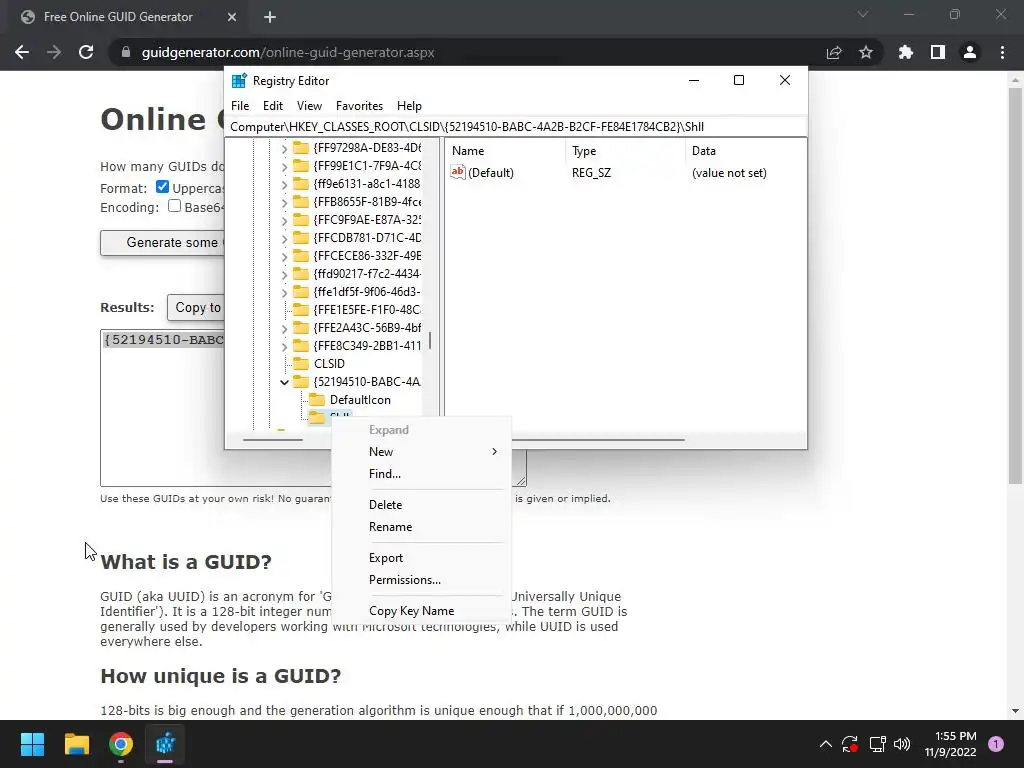Image resolution: width=1024 pixels, height=768 pixels.
Task: Close the Free Online GUID Generator tab
Action: (x=232, y=17)
